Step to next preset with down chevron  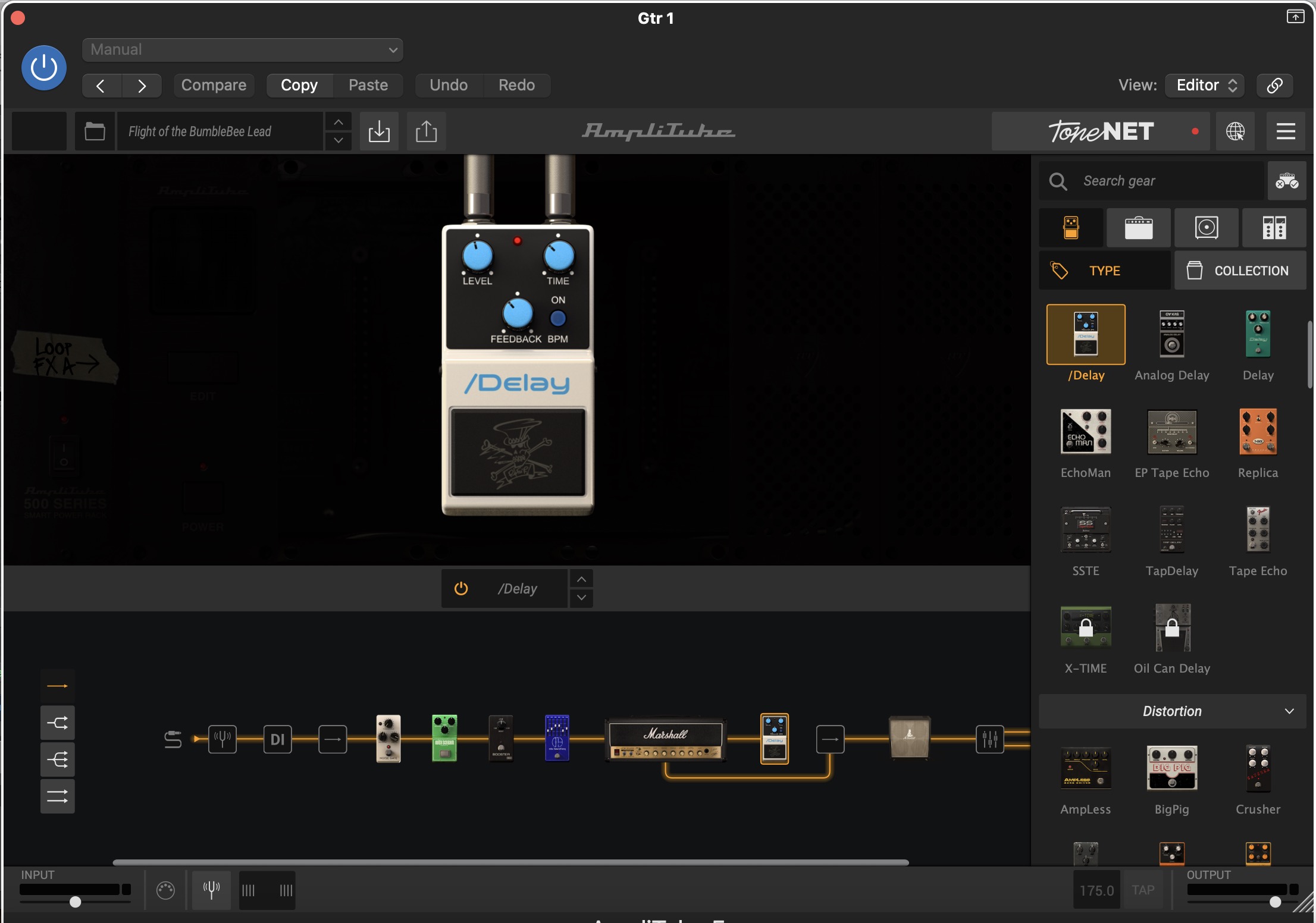[x=338, y=140]
